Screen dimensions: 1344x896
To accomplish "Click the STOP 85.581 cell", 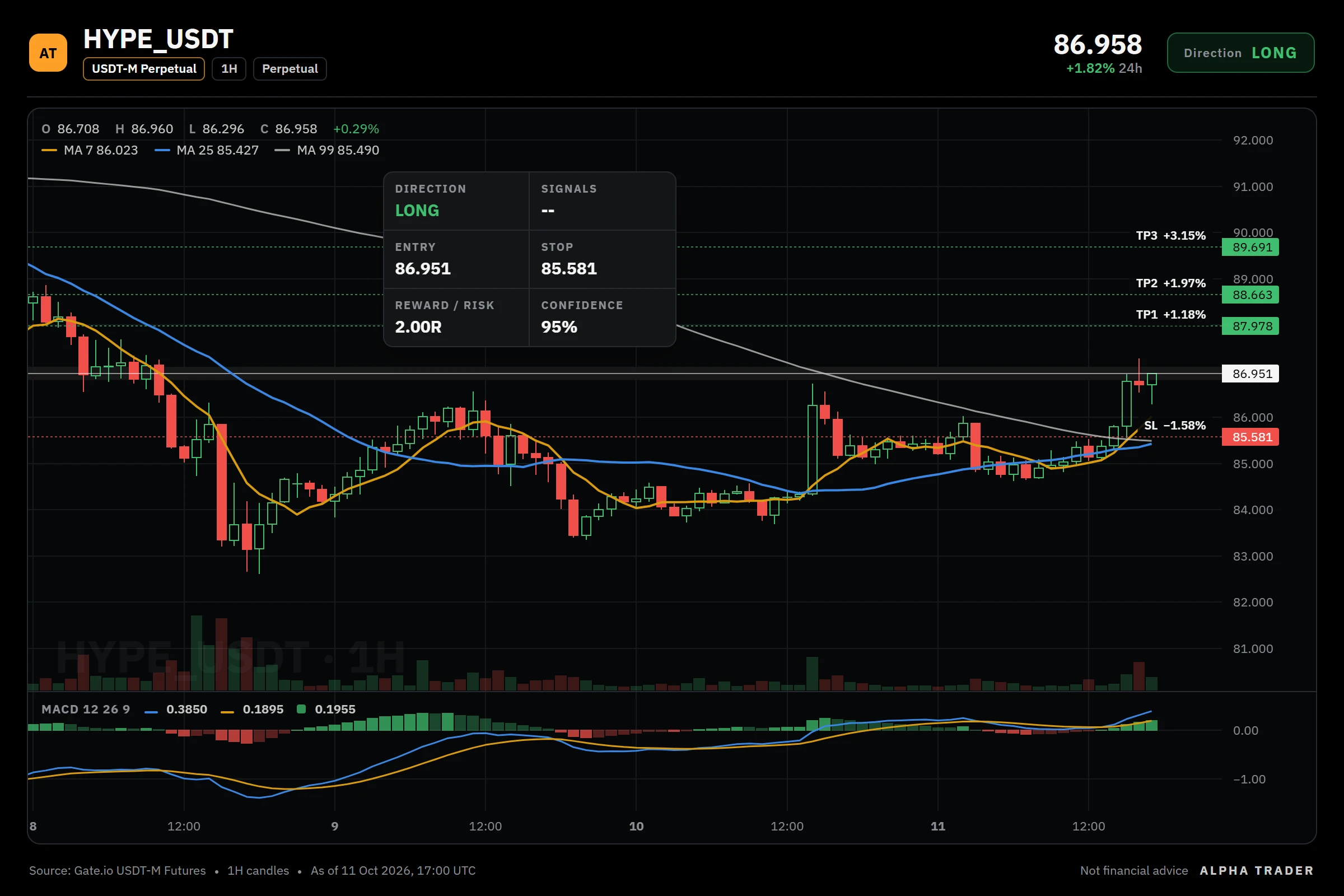I will (x=603, y=259).
